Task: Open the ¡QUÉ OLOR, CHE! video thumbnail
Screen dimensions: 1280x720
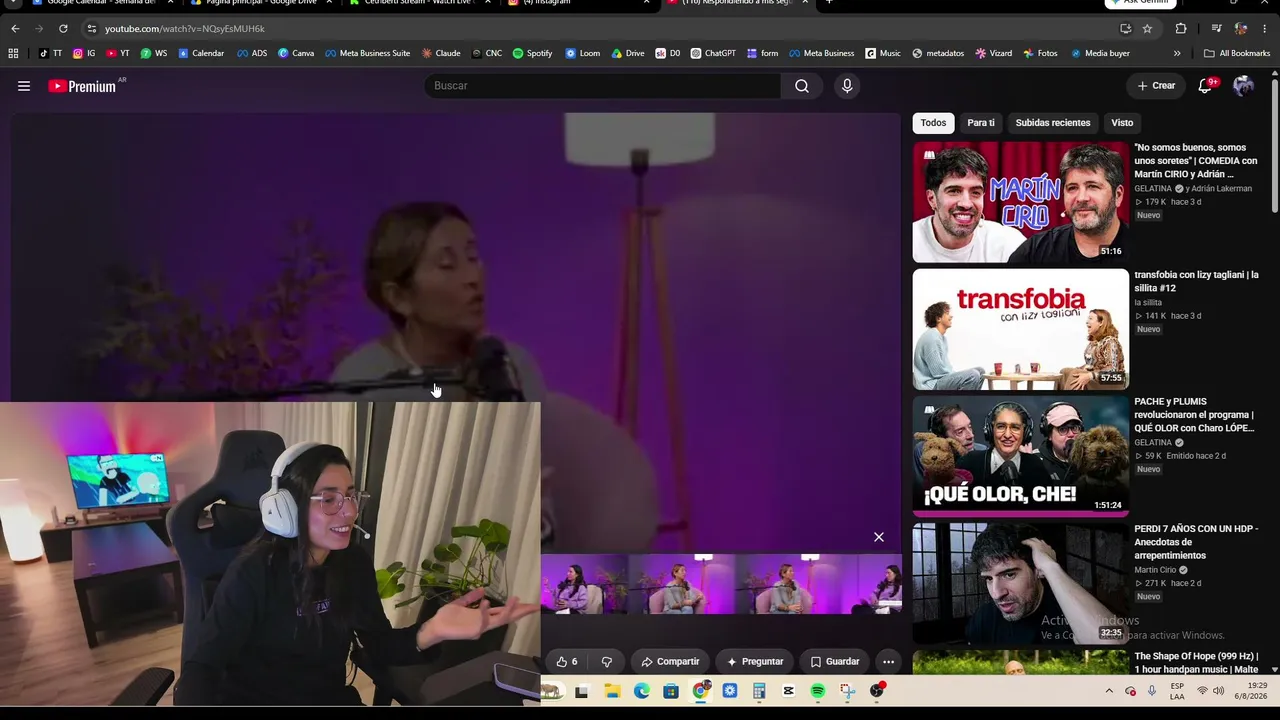Action: click(x=1020, y=456)
